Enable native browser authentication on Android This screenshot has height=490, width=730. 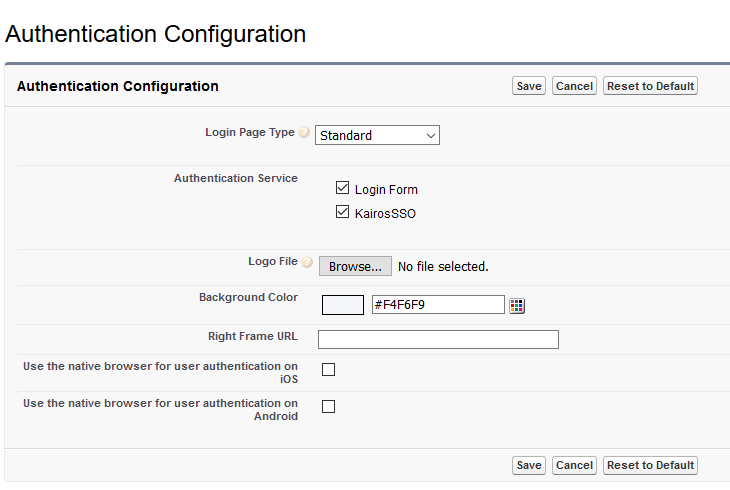click(x=329, y=406)
